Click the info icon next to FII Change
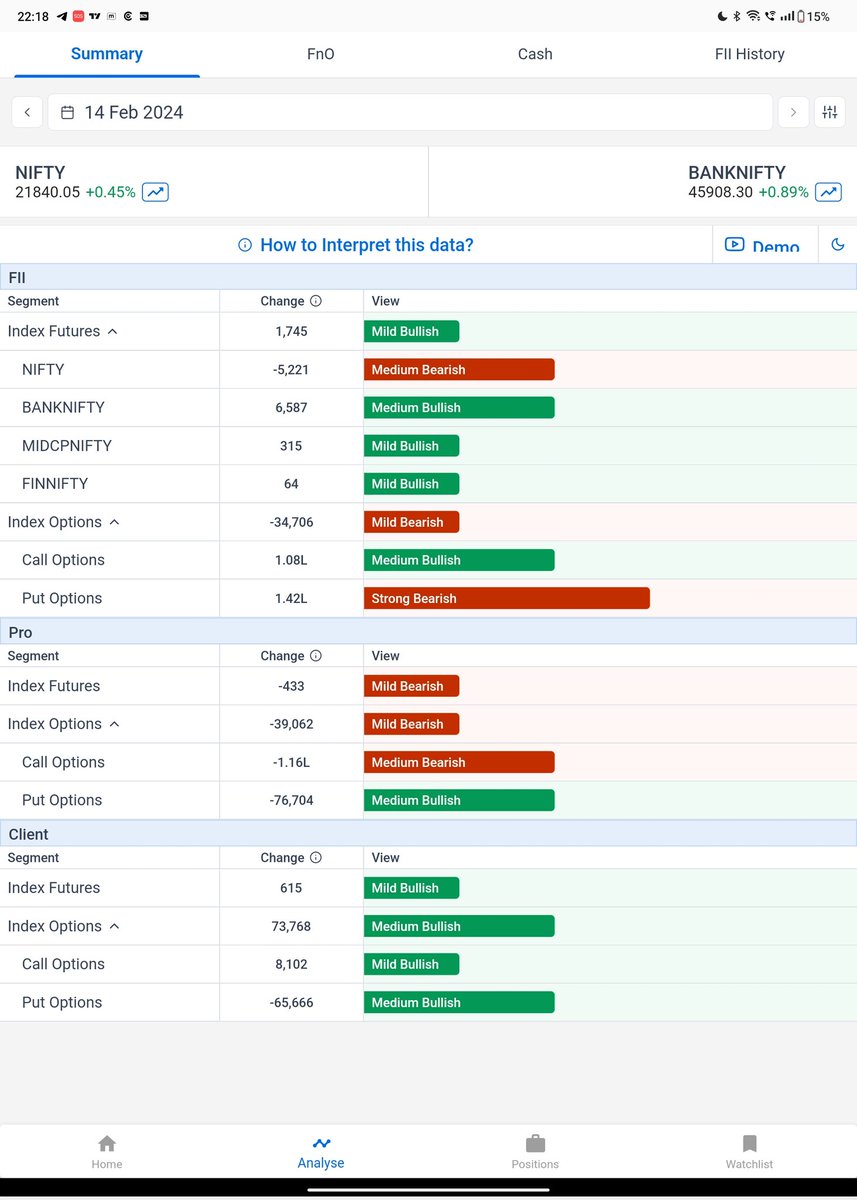This screenshot has width=857, height=1200. pos(314,301)
